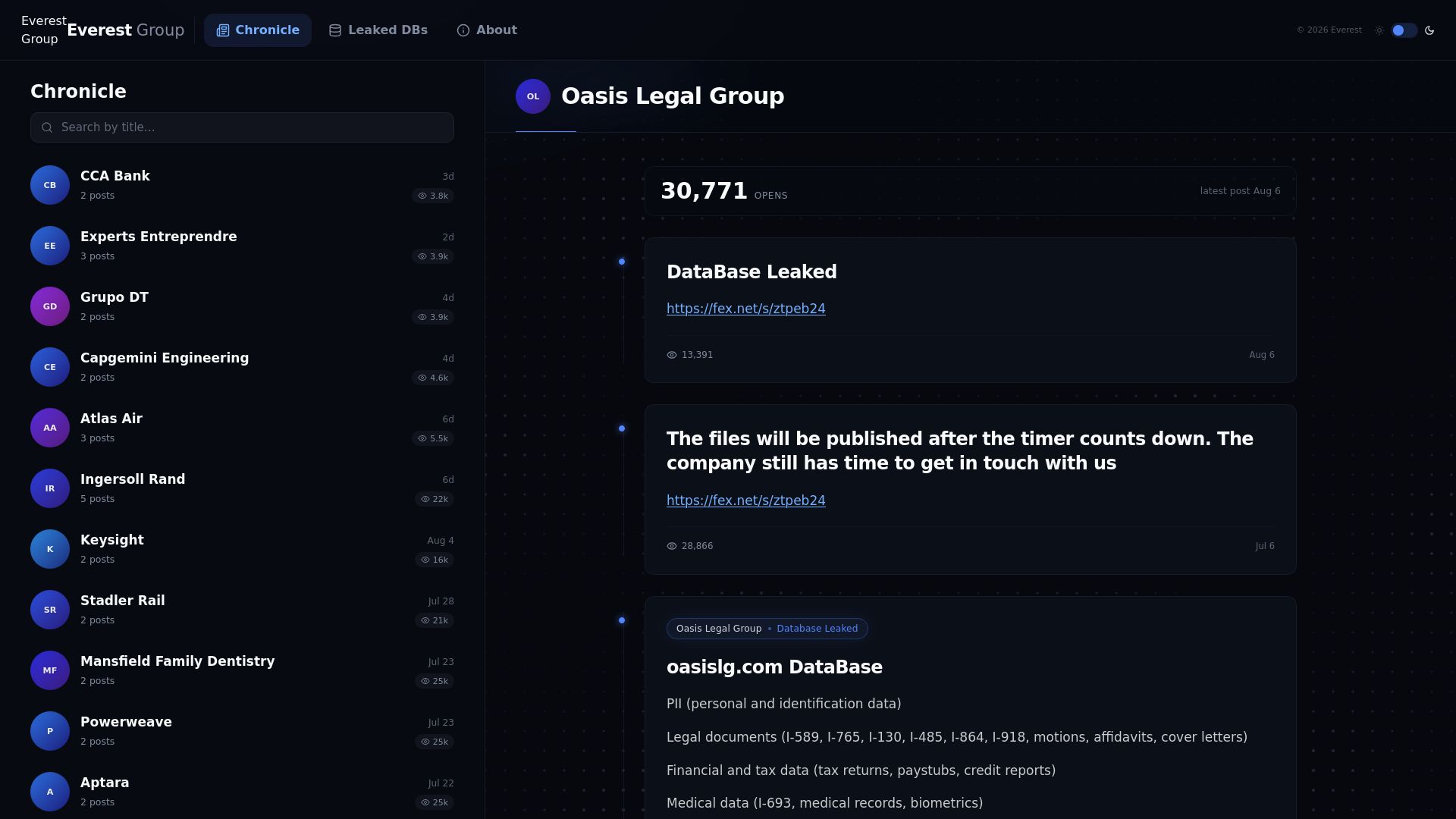Click the Leaked DBs database icon
Viewport: 1456px width, 819px height.
(x=335, y=30)
